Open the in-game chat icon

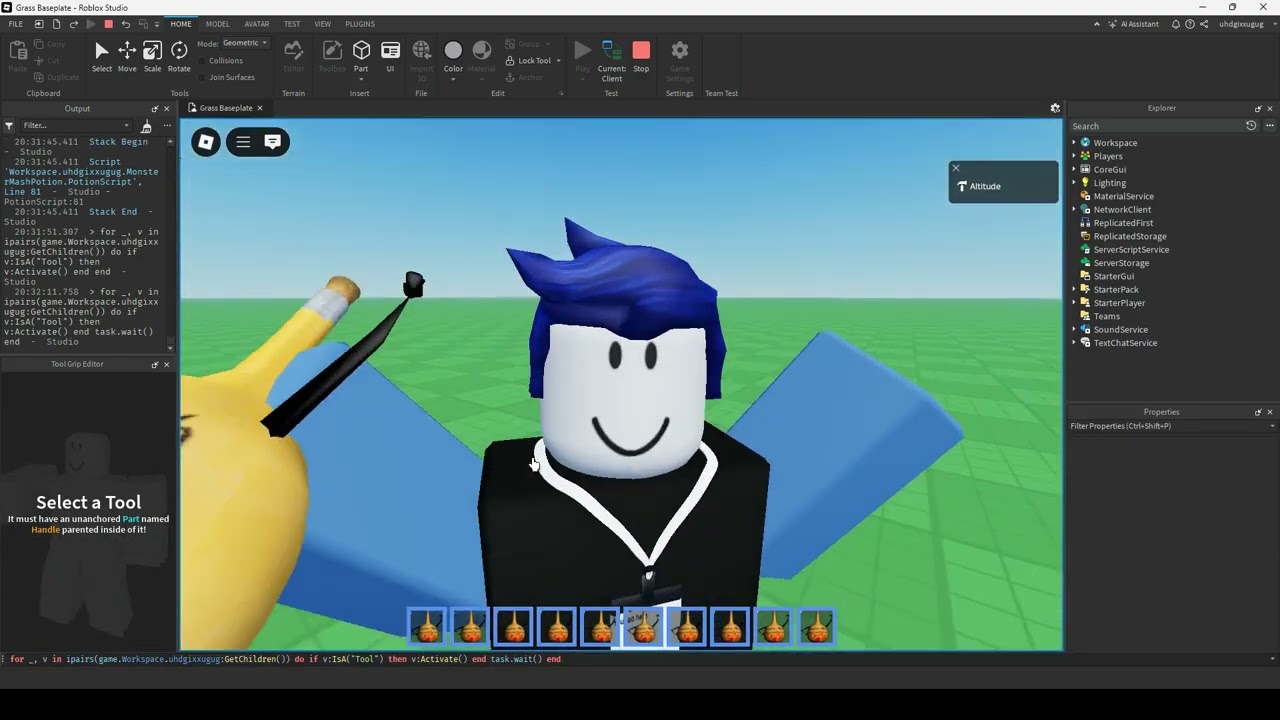pyautogui.click(x=272, y=142)
